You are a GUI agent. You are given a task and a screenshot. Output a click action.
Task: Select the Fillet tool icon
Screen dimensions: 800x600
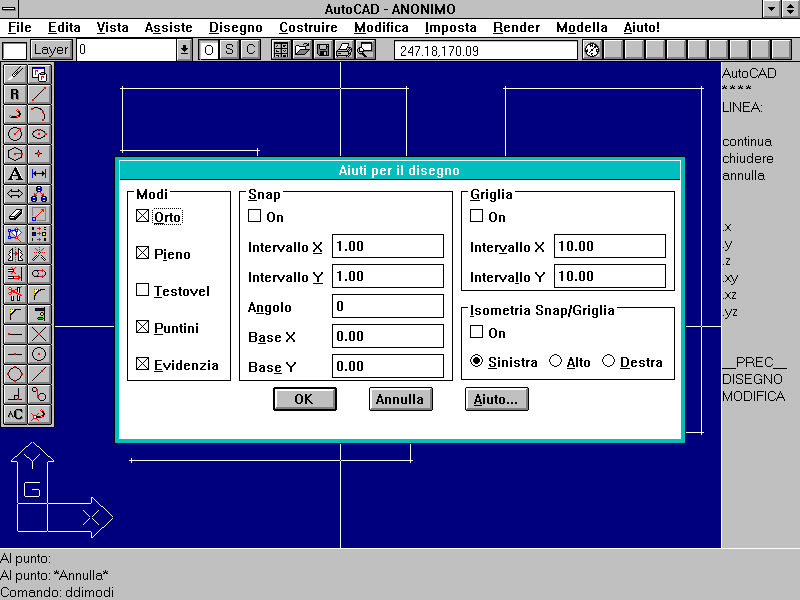tap(39, 294)
